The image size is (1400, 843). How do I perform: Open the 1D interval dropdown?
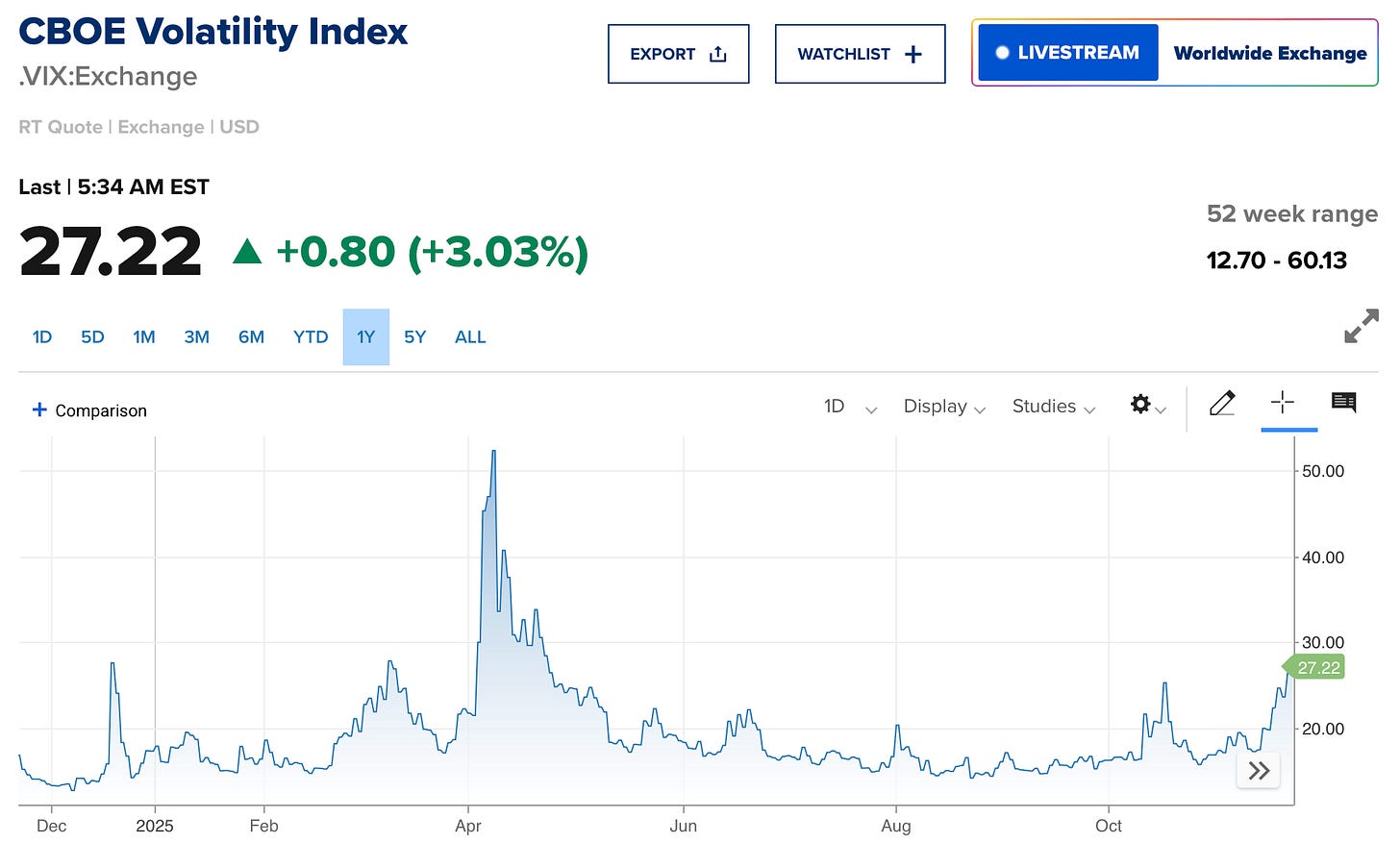pos(850,407)
